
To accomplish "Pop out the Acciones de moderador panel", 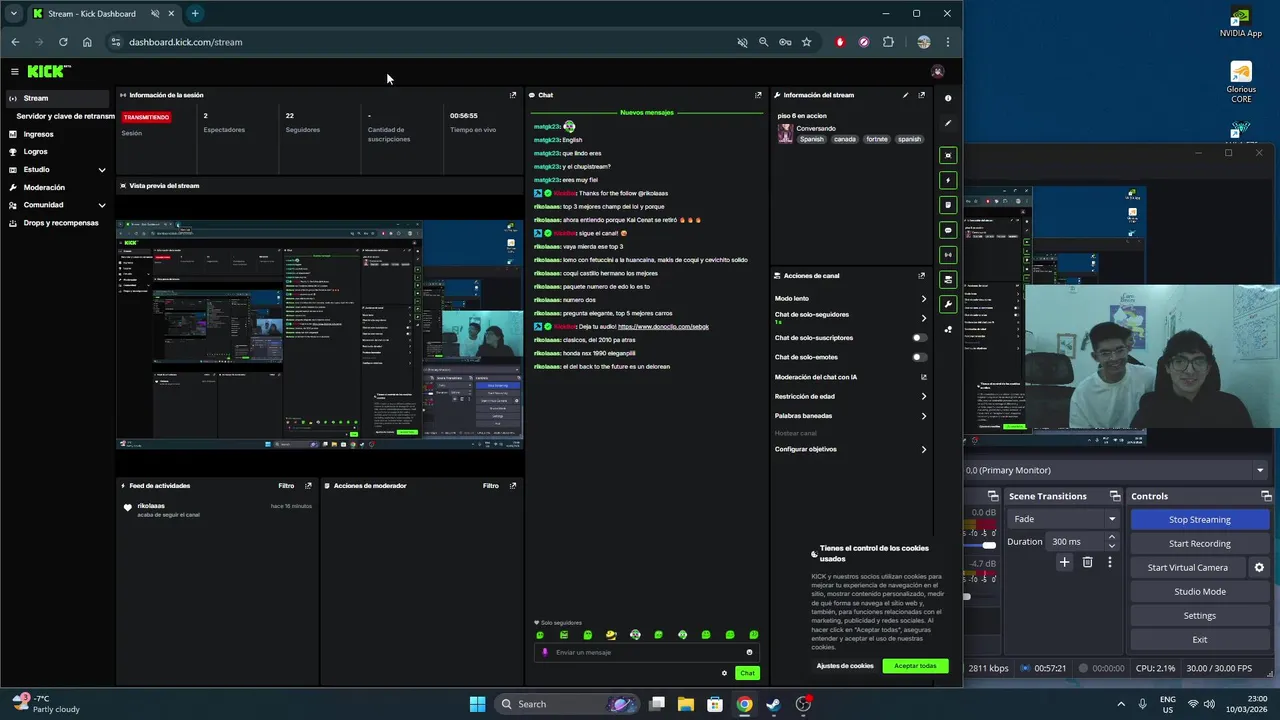I will [x=513, y=486].
